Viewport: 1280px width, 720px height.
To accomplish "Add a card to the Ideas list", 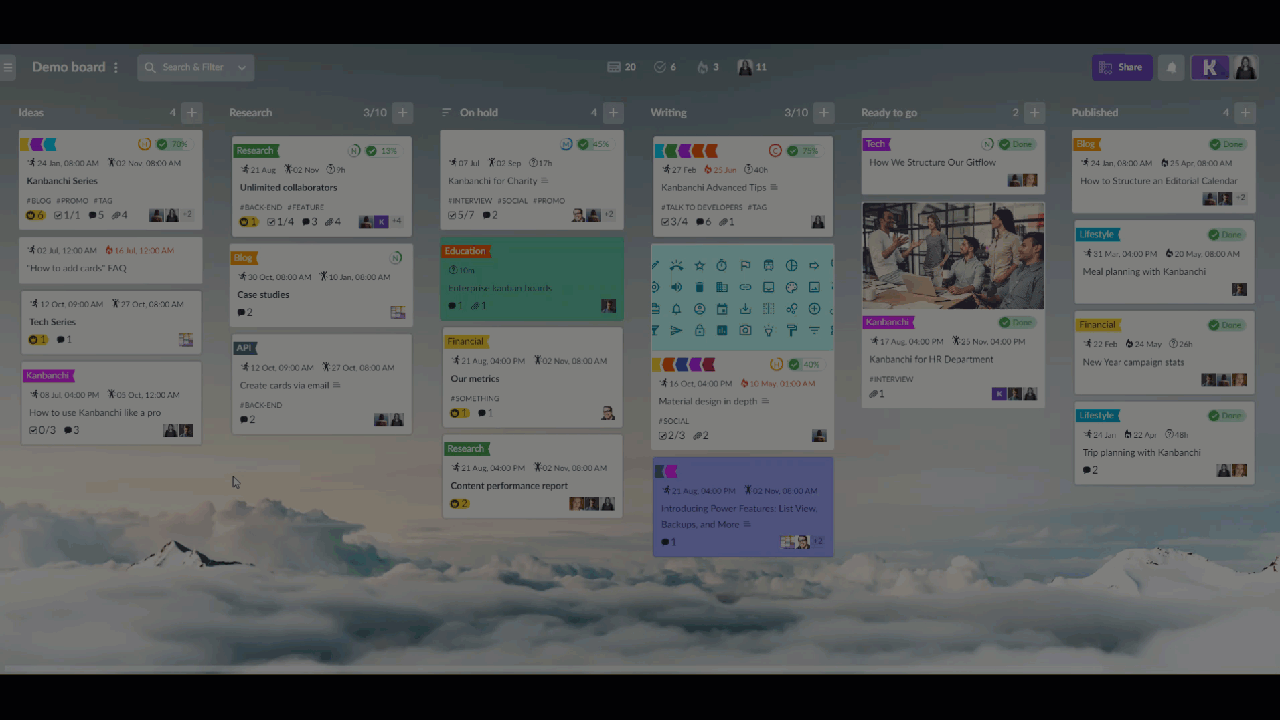I will [192, 113].
